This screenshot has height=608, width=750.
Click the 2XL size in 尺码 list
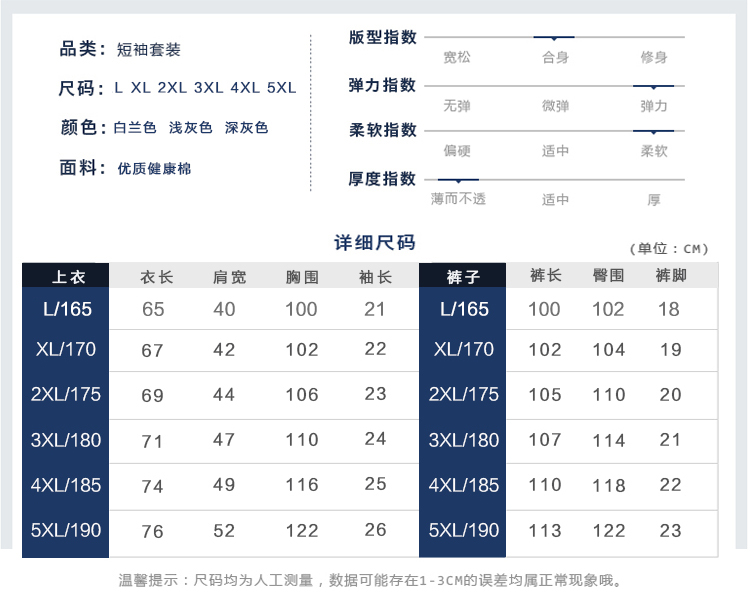[x=172, y=88]
